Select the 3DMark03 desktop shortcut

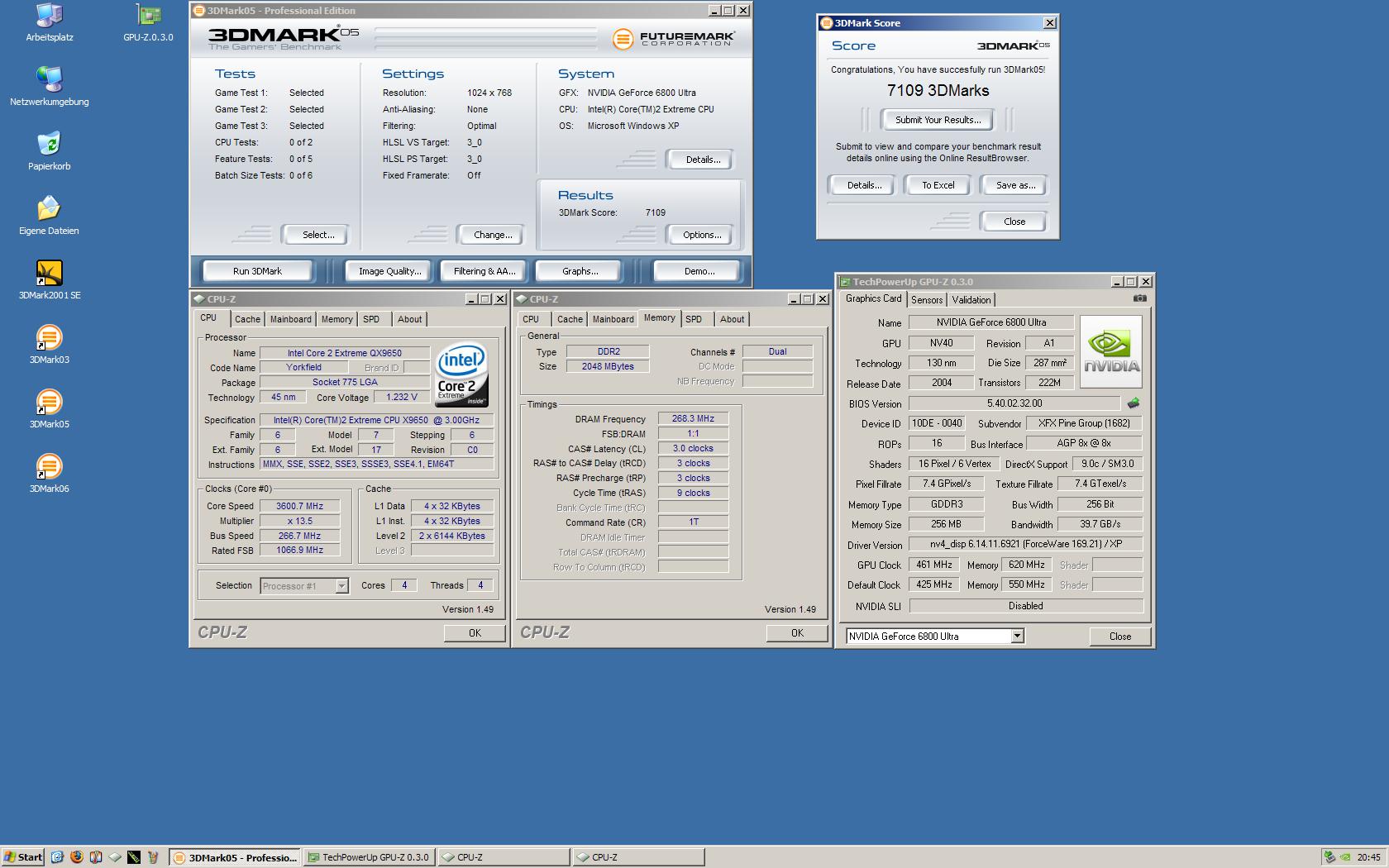(x=50, y=345)
